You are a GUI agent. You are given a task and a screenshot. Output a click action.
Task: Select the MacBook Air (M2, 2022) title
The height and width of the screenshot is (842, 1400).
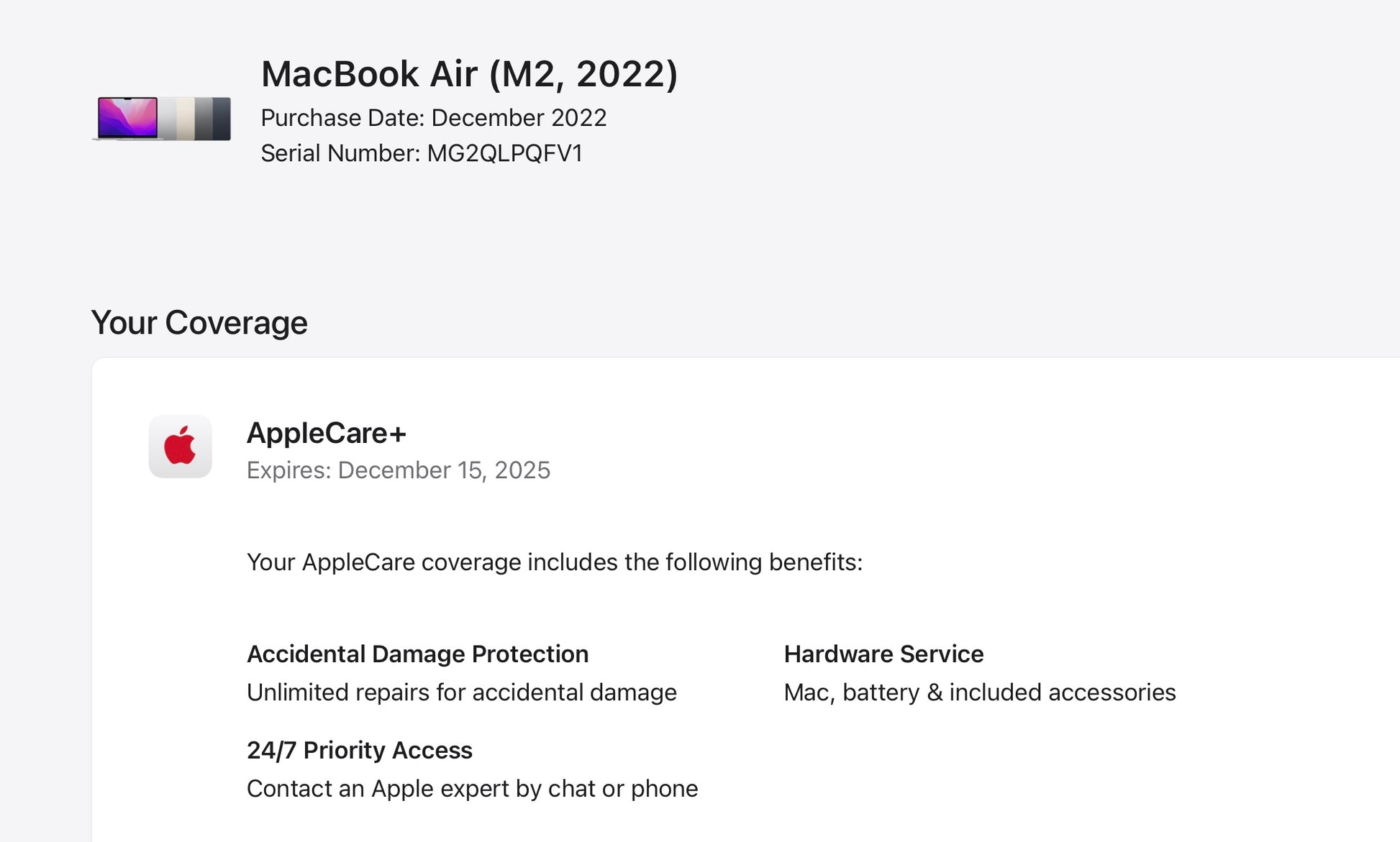469,74
